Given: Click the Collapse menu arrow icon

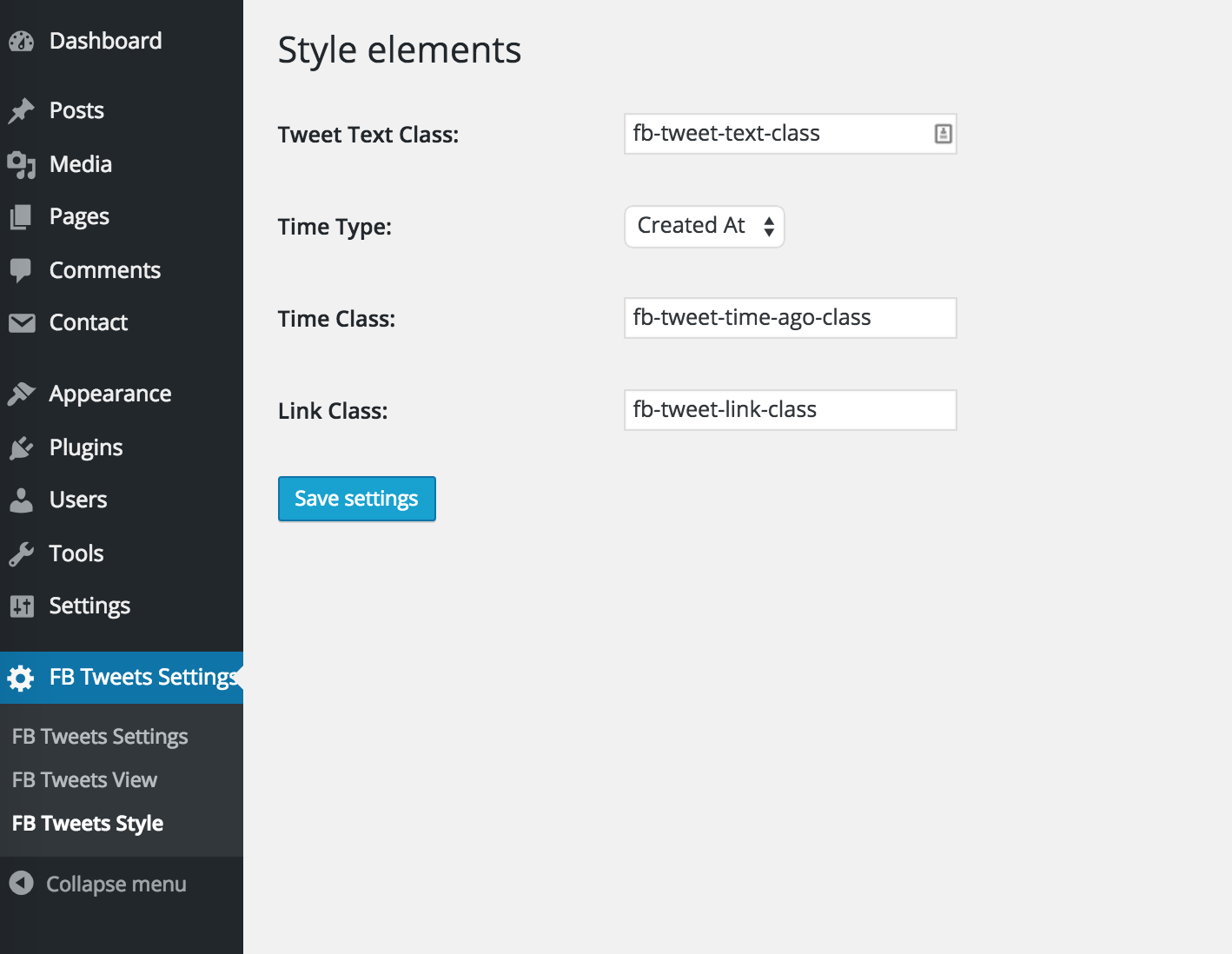Looking at the screenshot, I should click(x=21, y=884).
